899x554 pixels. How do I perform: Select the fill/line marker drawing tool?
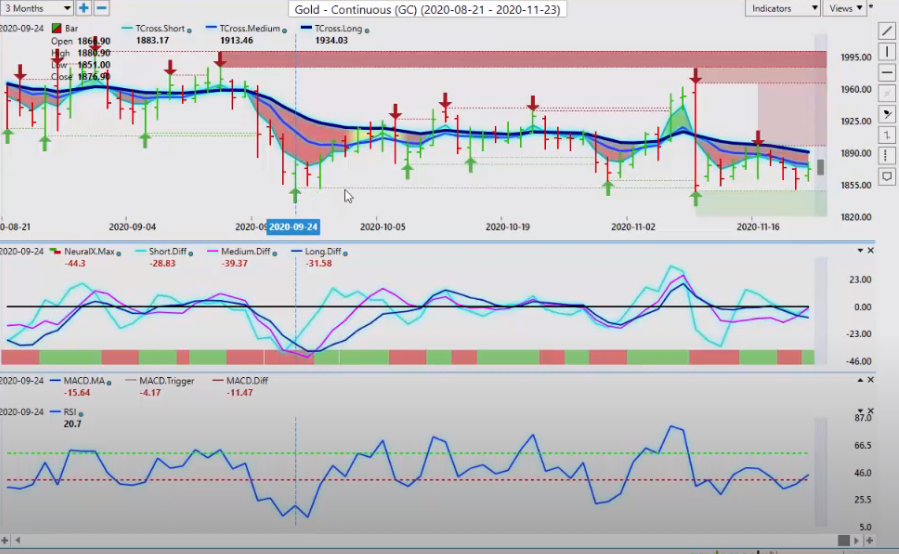coord(887,114)
